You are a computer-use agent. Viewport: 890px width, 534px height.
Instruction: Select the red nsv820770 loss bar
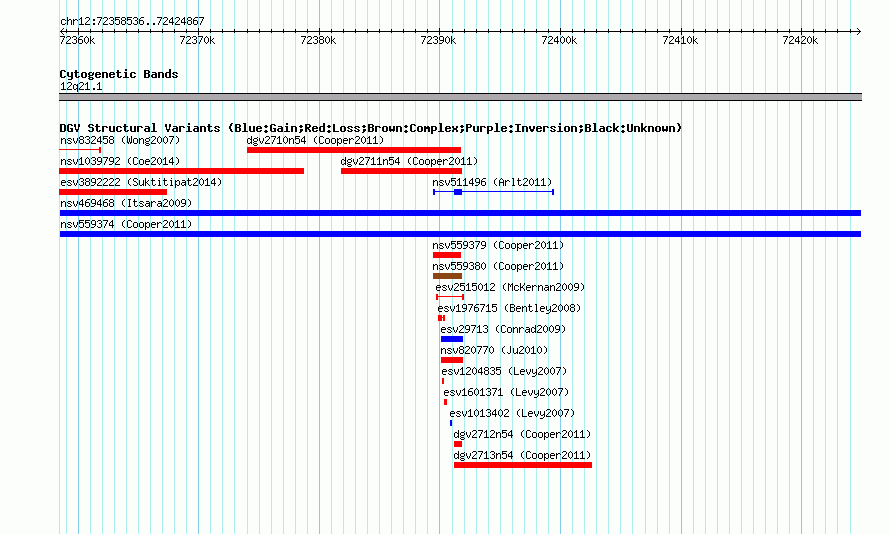[452, 360]
